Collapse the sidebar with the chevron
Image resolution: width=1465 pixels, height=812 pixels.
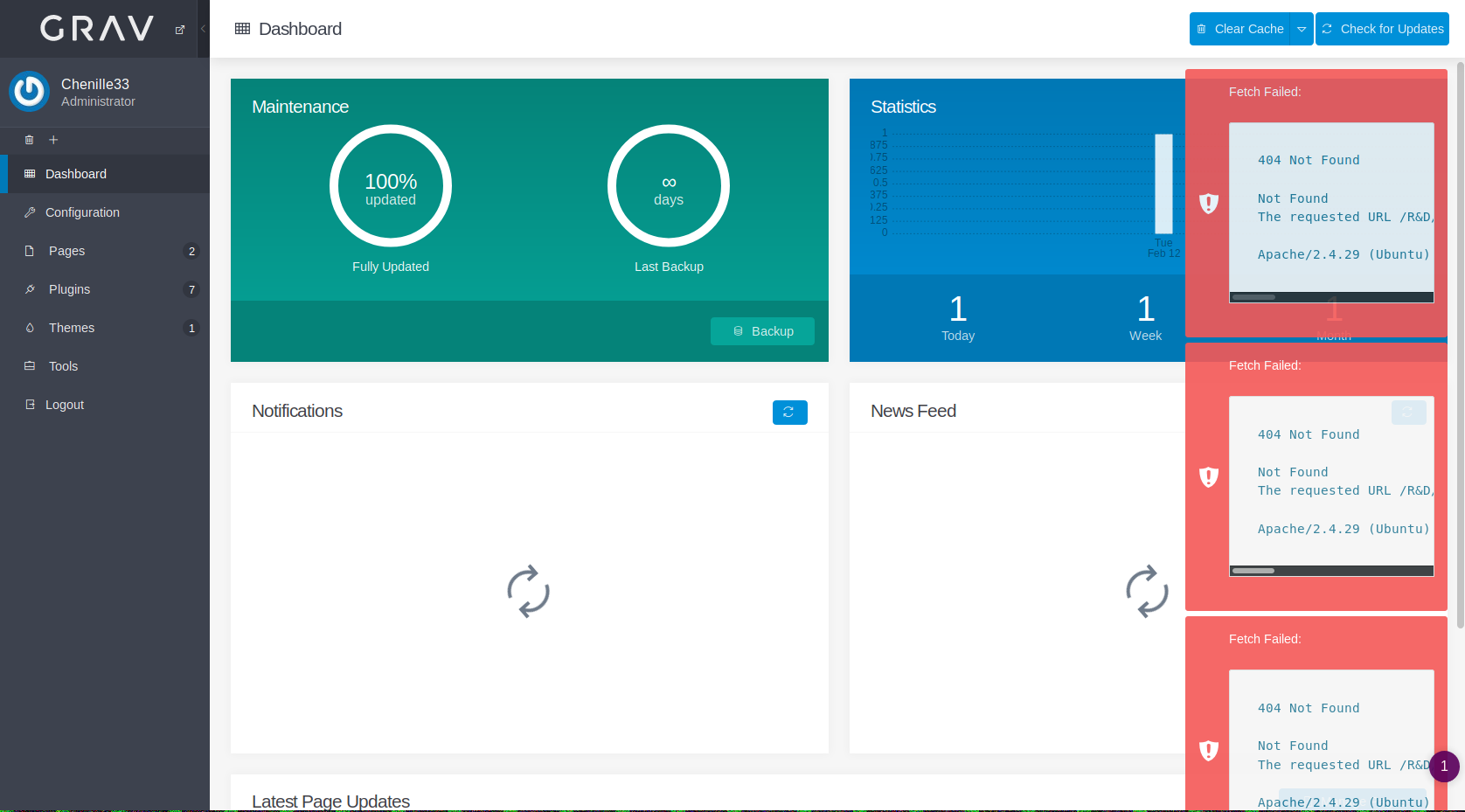point(203,29)
